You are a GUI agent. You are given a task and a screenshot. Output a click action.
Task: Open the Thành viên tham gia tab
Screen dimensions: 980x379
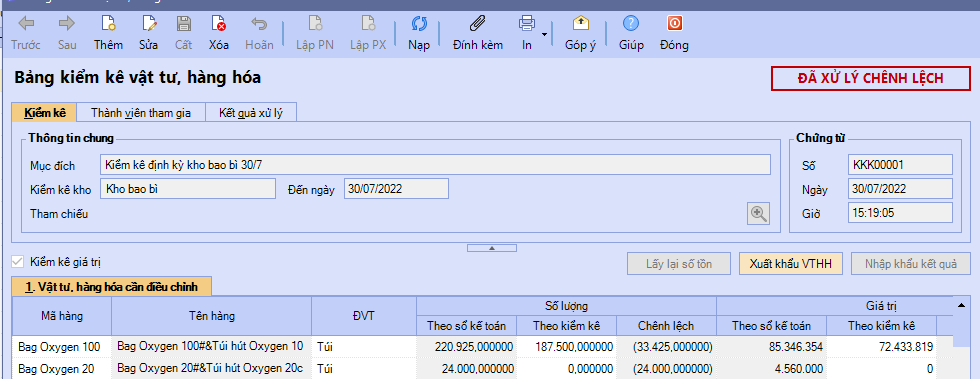[x=140, y=113]
